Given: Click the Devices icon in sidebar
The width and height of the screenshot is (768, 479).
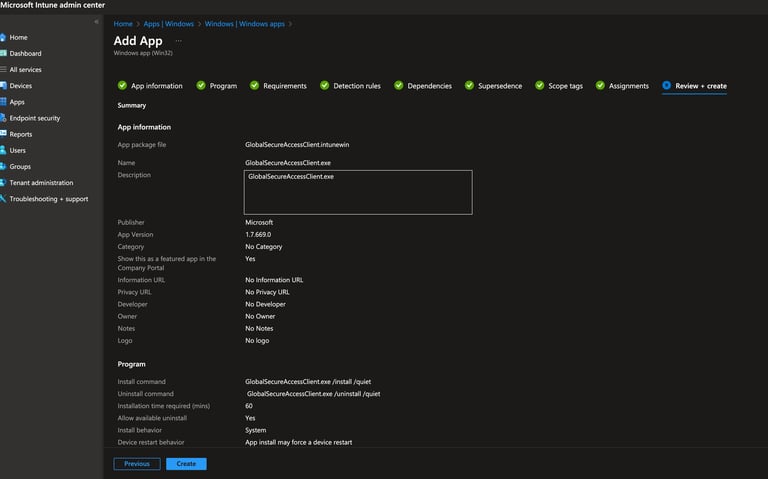Looking at the screenshot, I should tap(3, 86).
